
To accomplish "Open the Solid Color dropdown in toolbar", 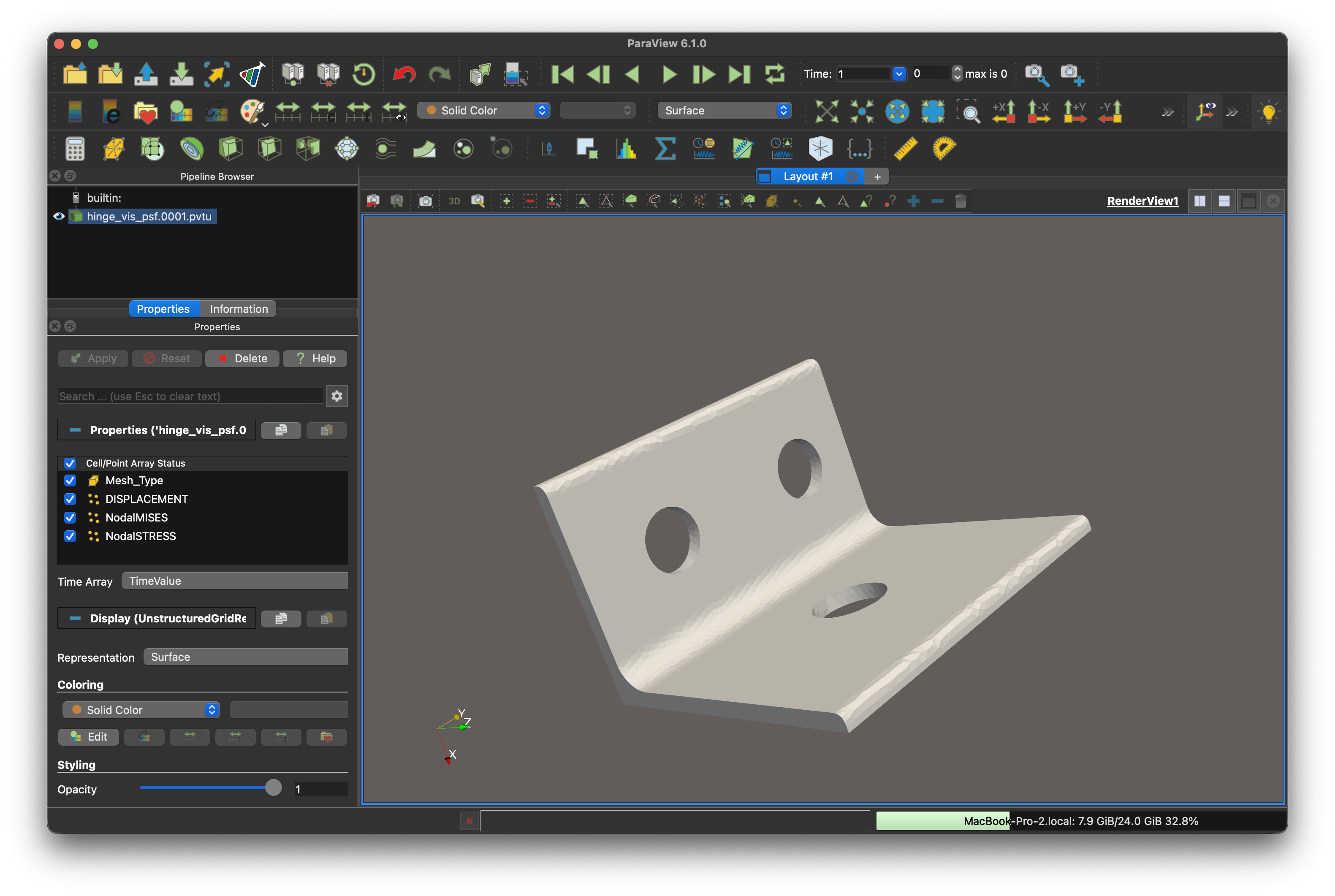I will click(x=484, y=110).
